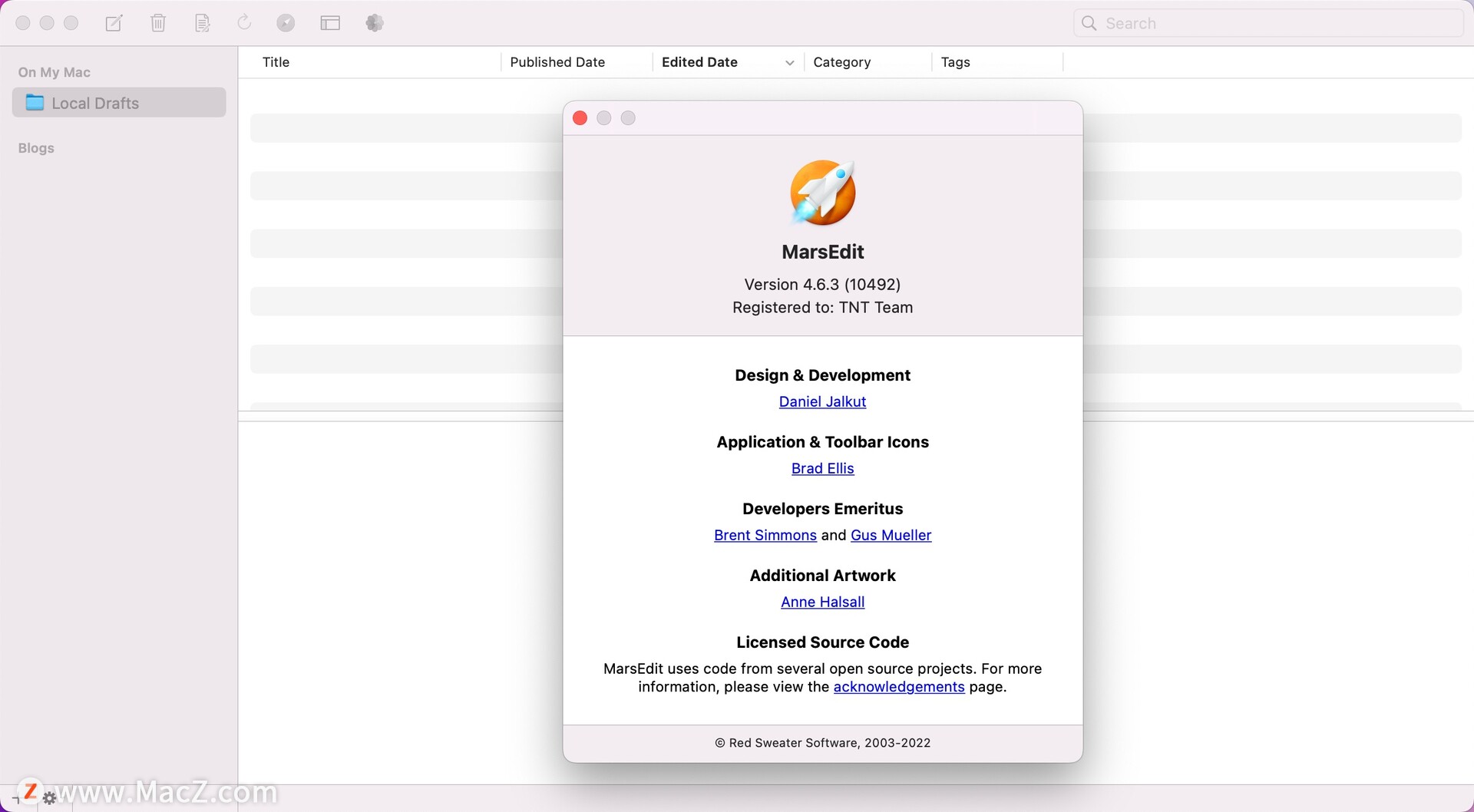Click the View on Web compass icon

pos(286,23)
